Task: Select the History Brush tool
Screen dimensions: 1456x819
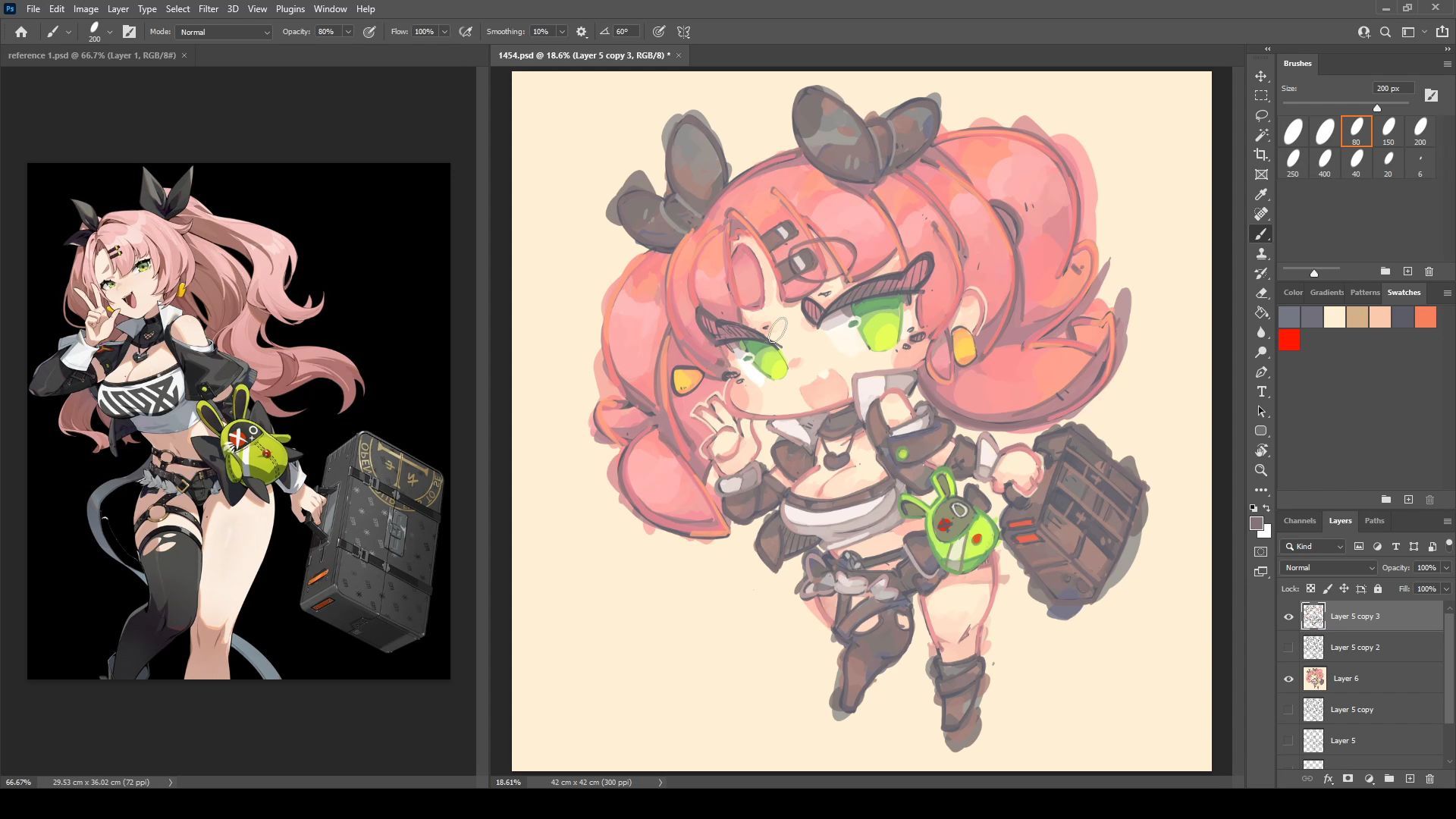Action: pos(1261,274)
